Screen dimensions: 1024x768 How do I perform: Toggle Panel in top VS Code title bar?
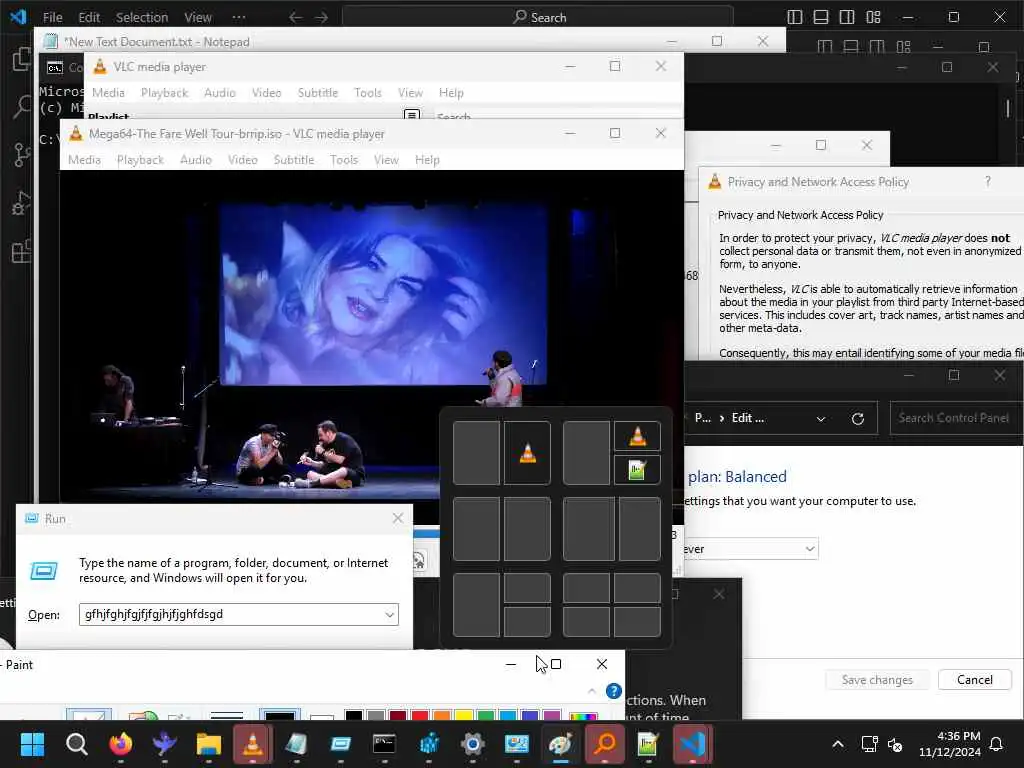pyautogui.click(x=821, y=17)
